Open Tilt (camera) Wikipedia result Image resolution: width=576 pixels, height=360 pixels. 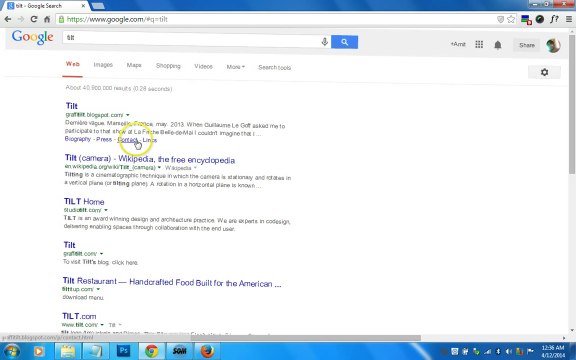click(150, 159)
